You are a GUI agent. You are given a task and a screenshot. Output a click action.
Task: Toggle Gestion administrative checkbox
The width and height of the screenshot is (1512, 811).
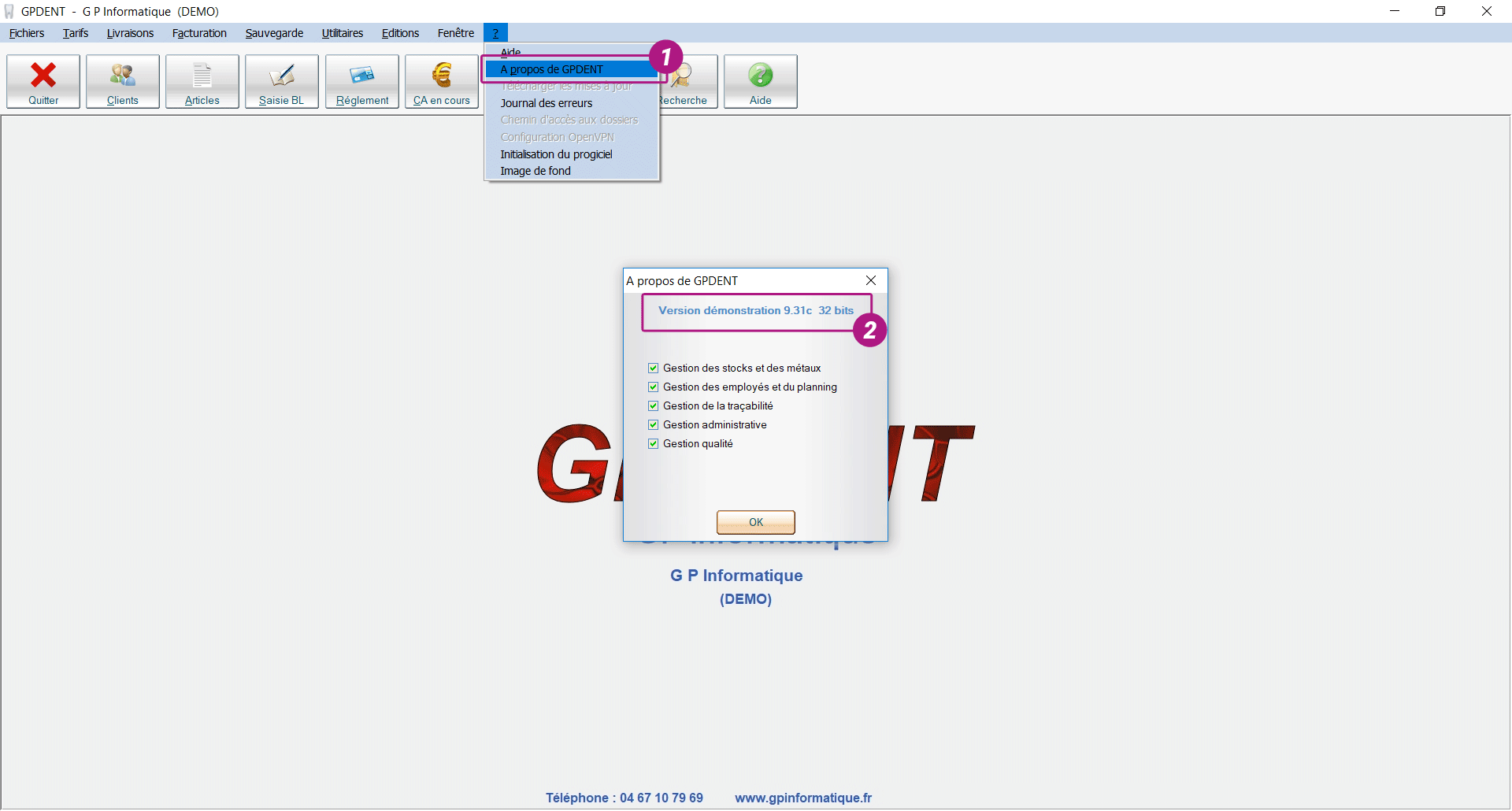point(653,424)
